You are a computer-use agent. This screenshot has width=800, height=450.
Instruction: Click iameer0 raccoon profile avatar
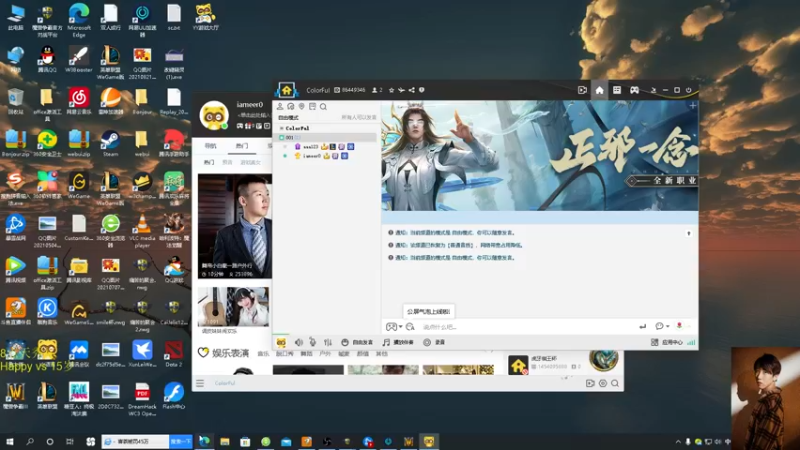[214, 115]
